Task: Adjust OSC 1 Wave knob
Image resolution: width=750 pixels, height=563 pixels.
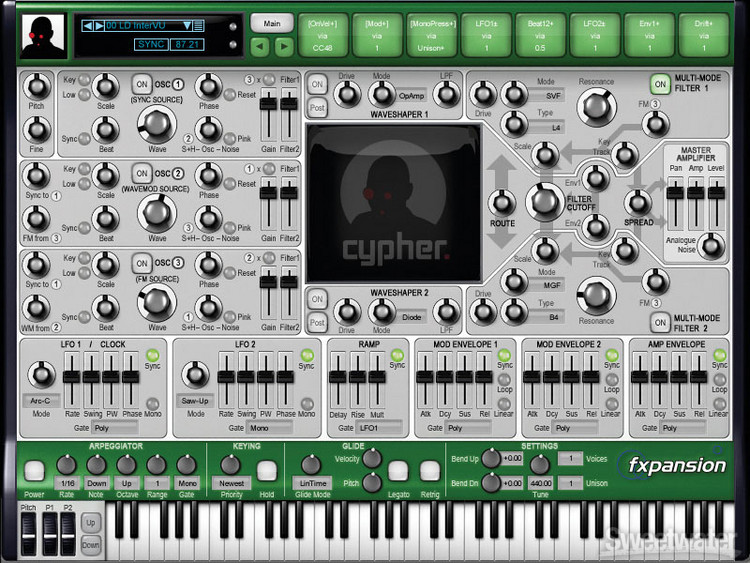Action: (x=157, y=124)
